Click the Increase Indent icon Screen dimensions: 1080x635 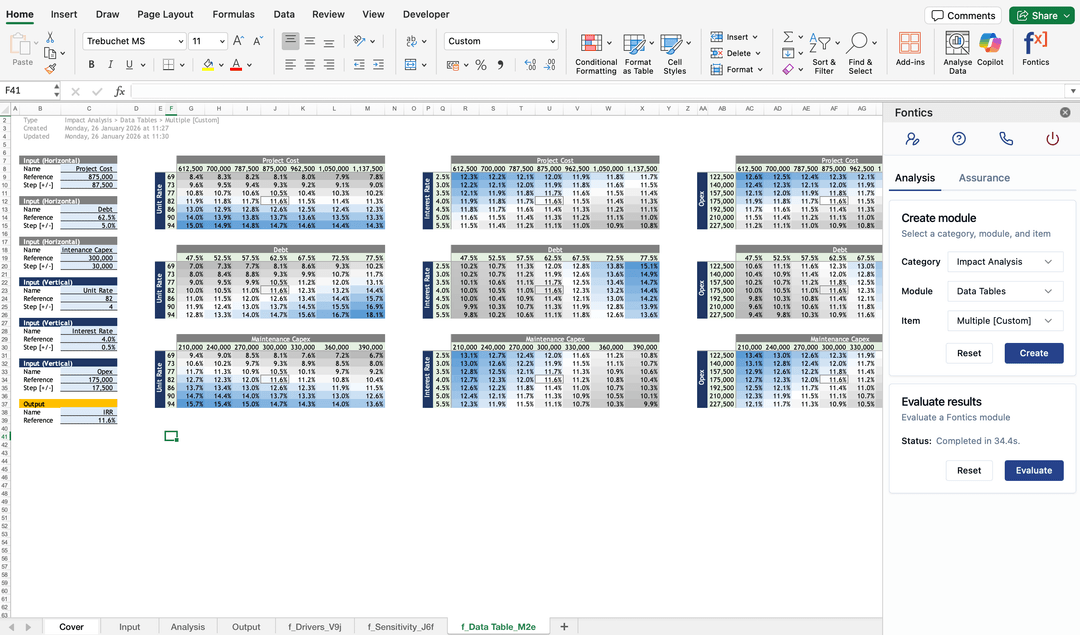tap(378, 65)
